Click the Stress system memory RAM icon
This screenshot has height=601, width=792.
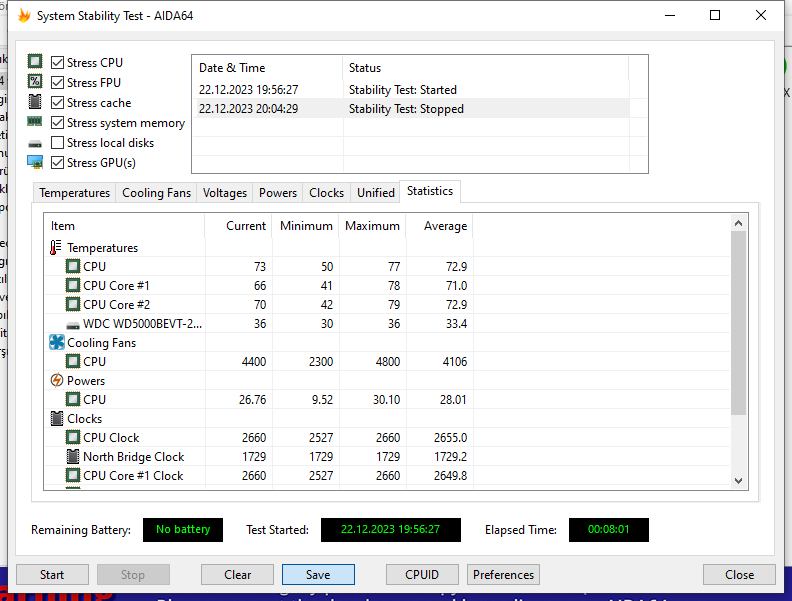click(35, 122)
